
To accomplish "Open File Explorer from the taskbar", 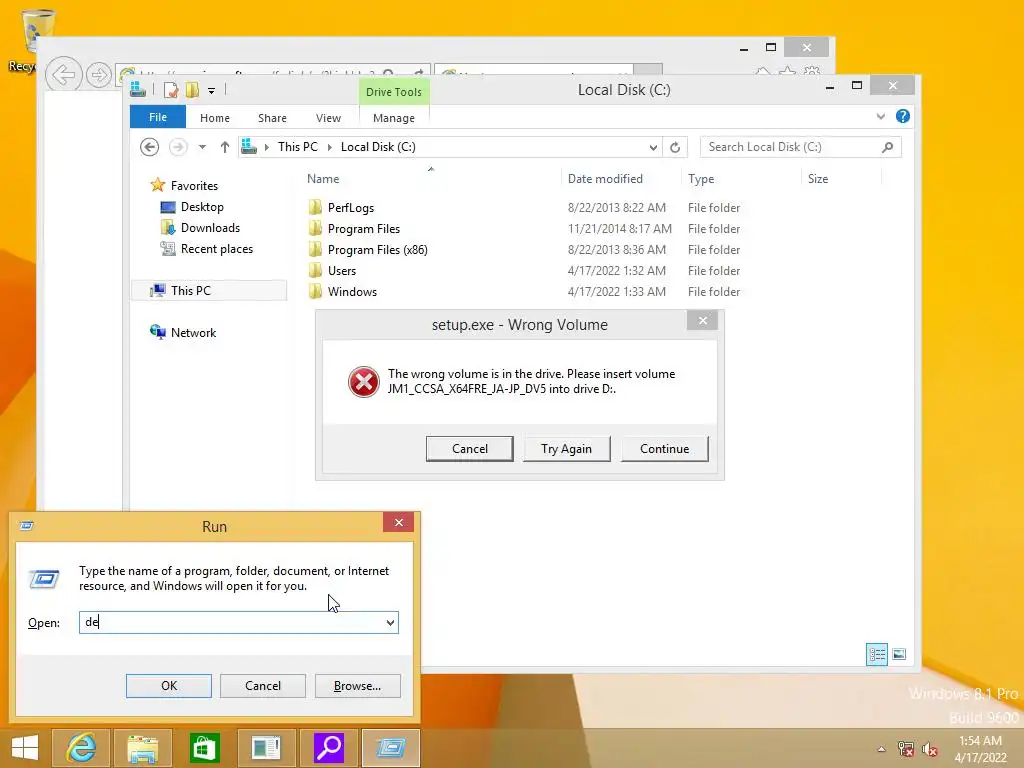I will click(143, 748).
